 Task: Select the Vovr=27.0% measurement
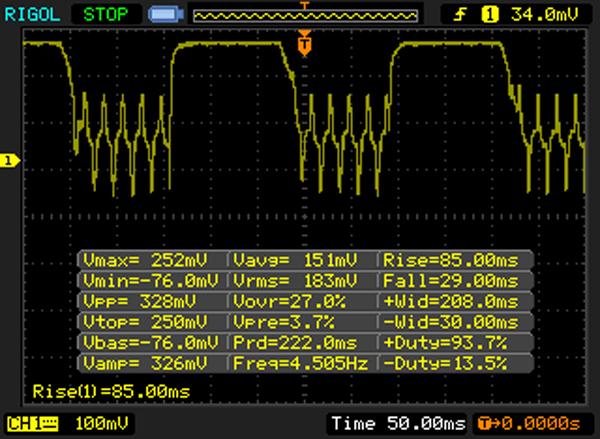coord(290,302)
